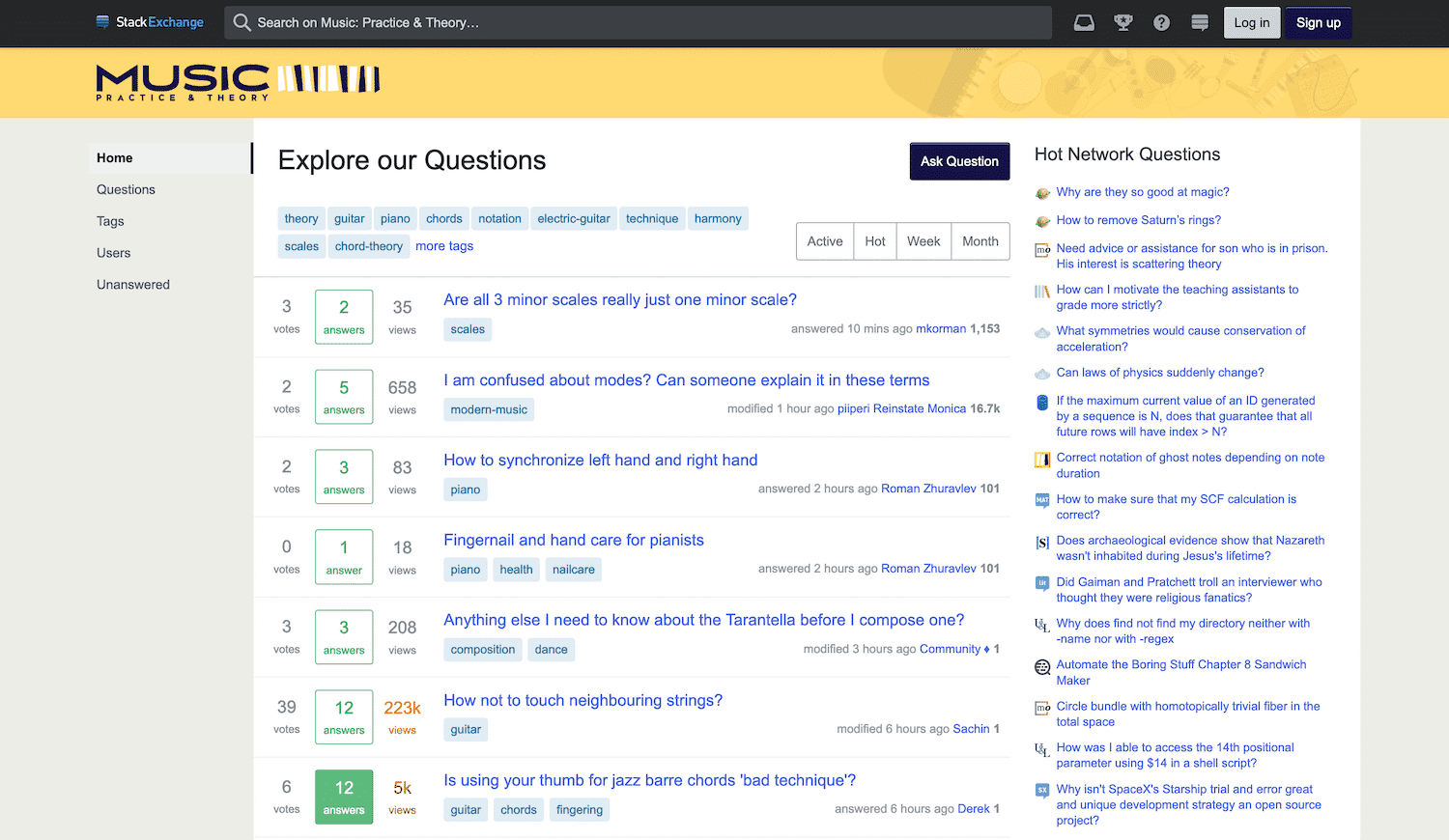Click the SpaceX site icon in hot questions
The width and height of the screenshot is (1449, 840).
[1041, 790]
